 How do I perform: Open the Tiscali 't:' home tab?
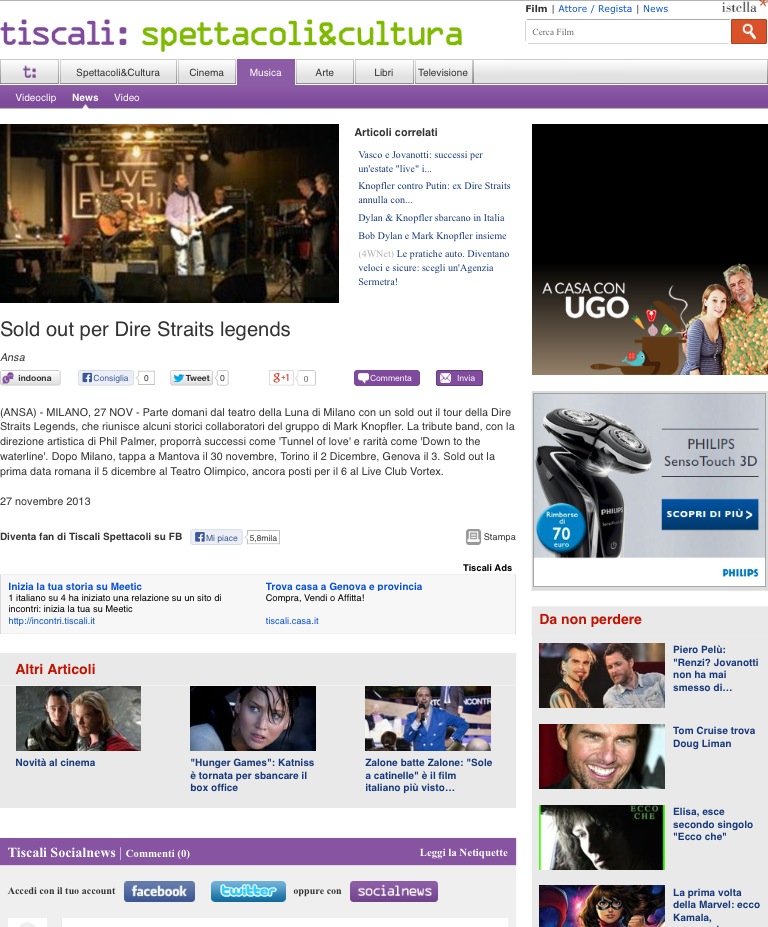30,72
